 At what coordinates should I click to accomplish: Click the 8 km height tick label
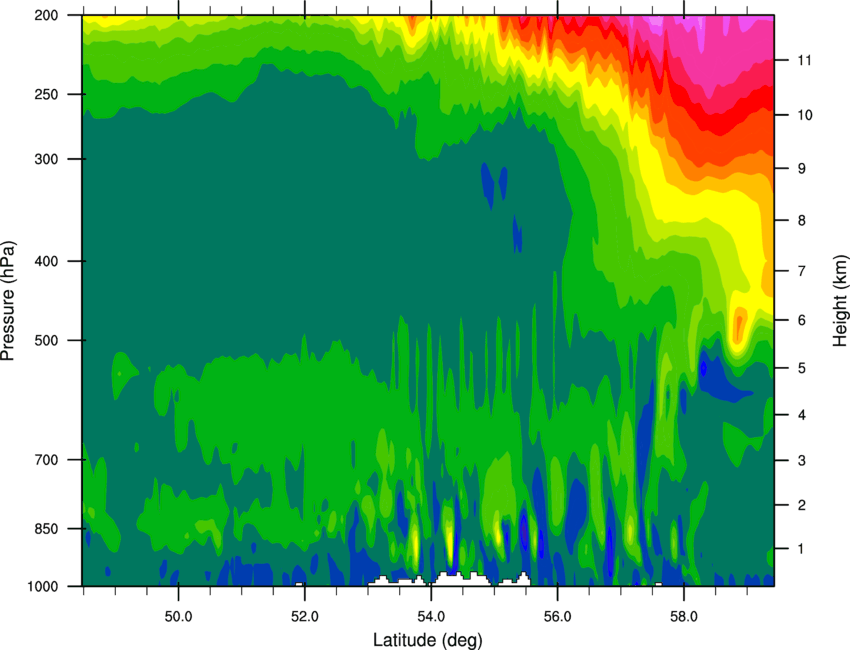[x=801, y=220]
